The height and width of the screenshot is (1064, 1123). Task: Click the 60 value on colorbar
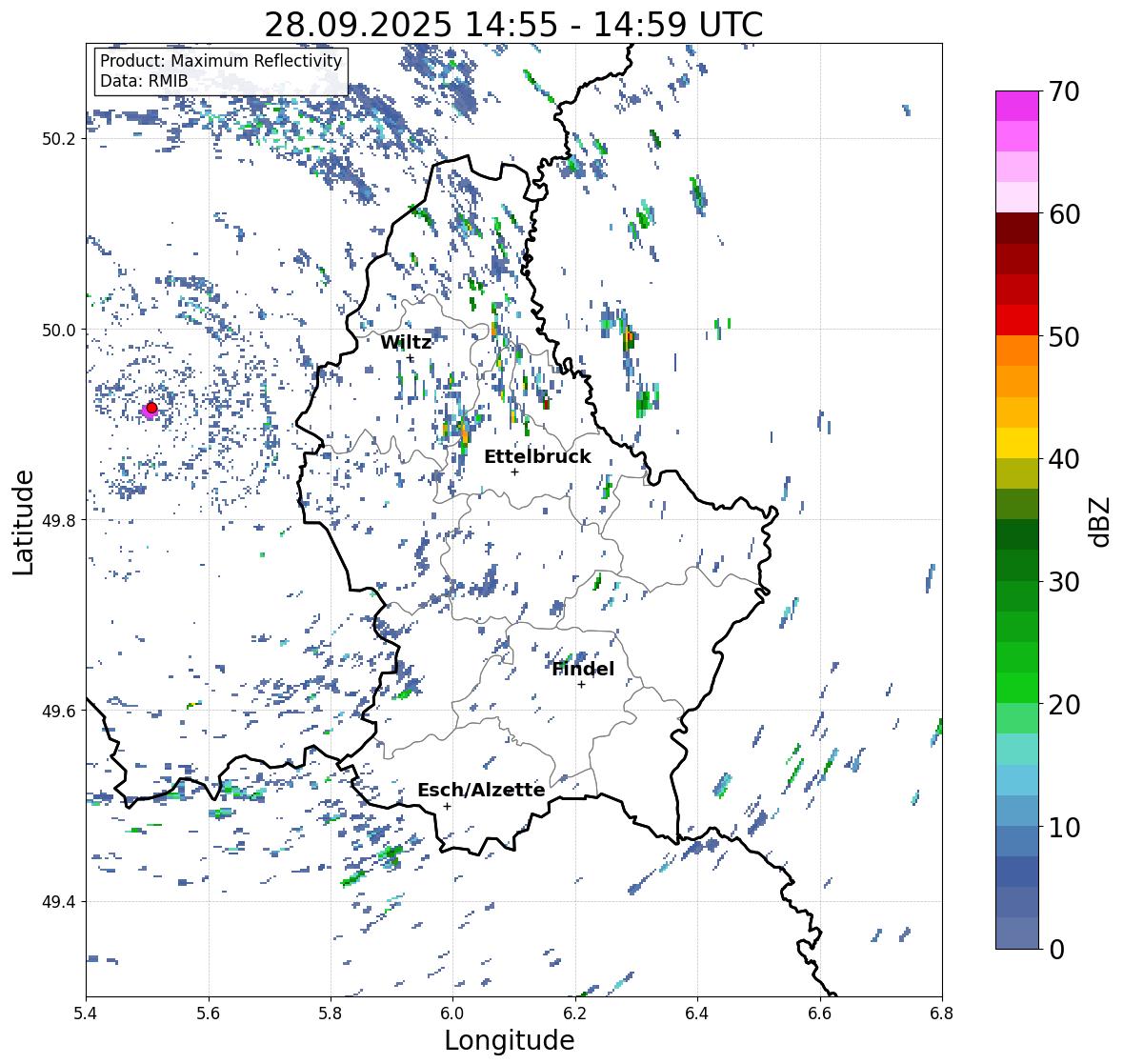pyautogui.click(x=1064, y=214)
